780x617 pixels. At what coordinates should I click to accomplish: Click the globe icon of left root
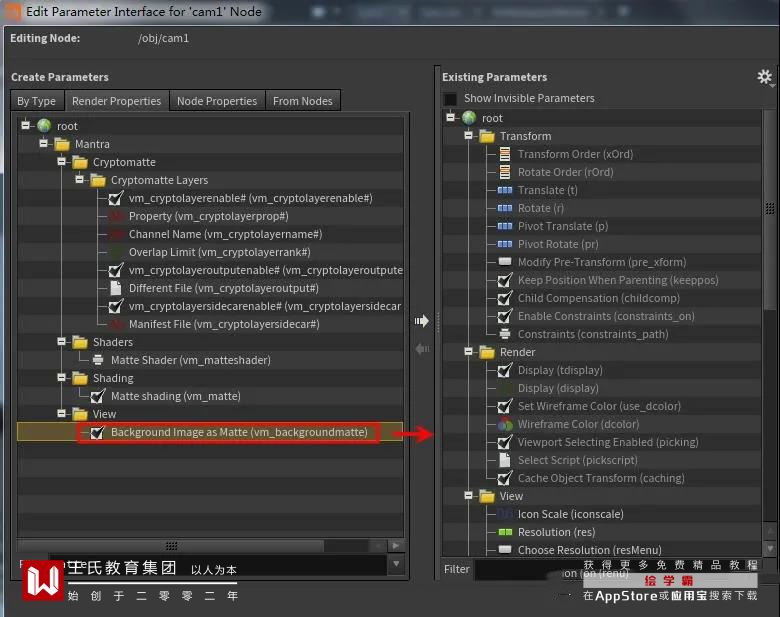44,126
